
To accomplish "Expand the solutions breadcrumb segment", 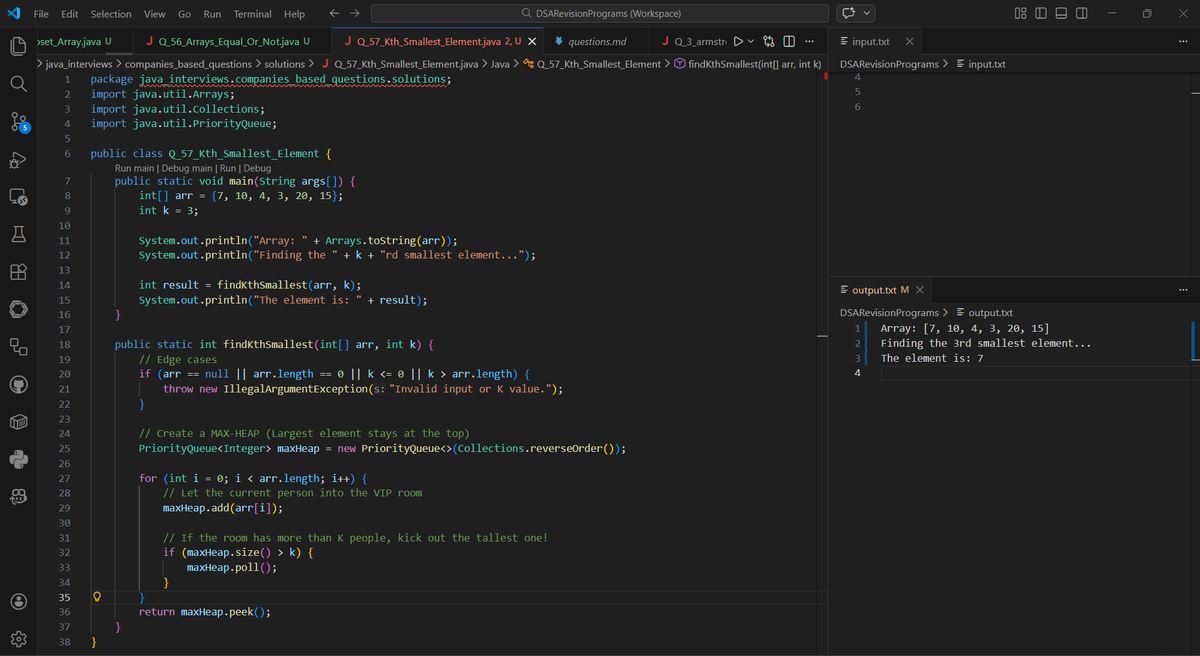I will (x=284, y=64).
